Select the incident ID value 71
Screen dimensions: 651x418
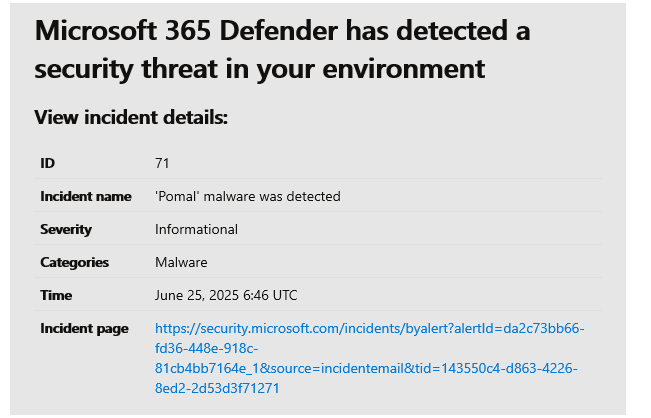click(x=162, y=163)
